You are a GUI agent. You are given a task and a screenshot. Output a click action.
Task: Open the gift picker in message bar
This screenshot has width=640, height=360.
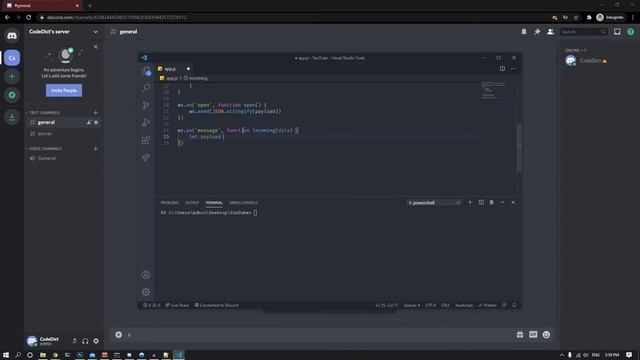(520, 335)
